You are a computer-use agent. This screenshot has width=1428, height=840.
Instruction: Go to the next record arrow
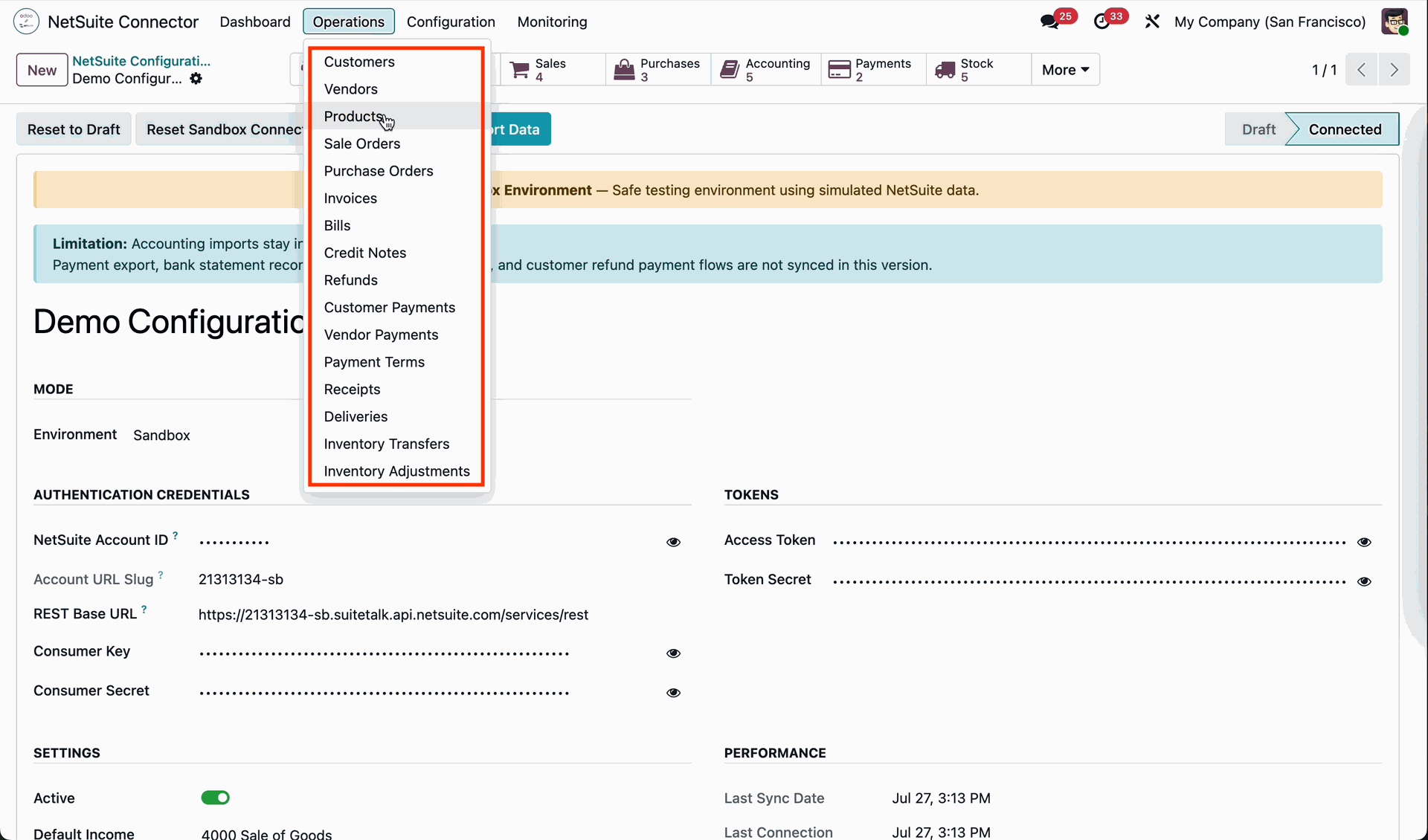click(x=1395, y=70)
